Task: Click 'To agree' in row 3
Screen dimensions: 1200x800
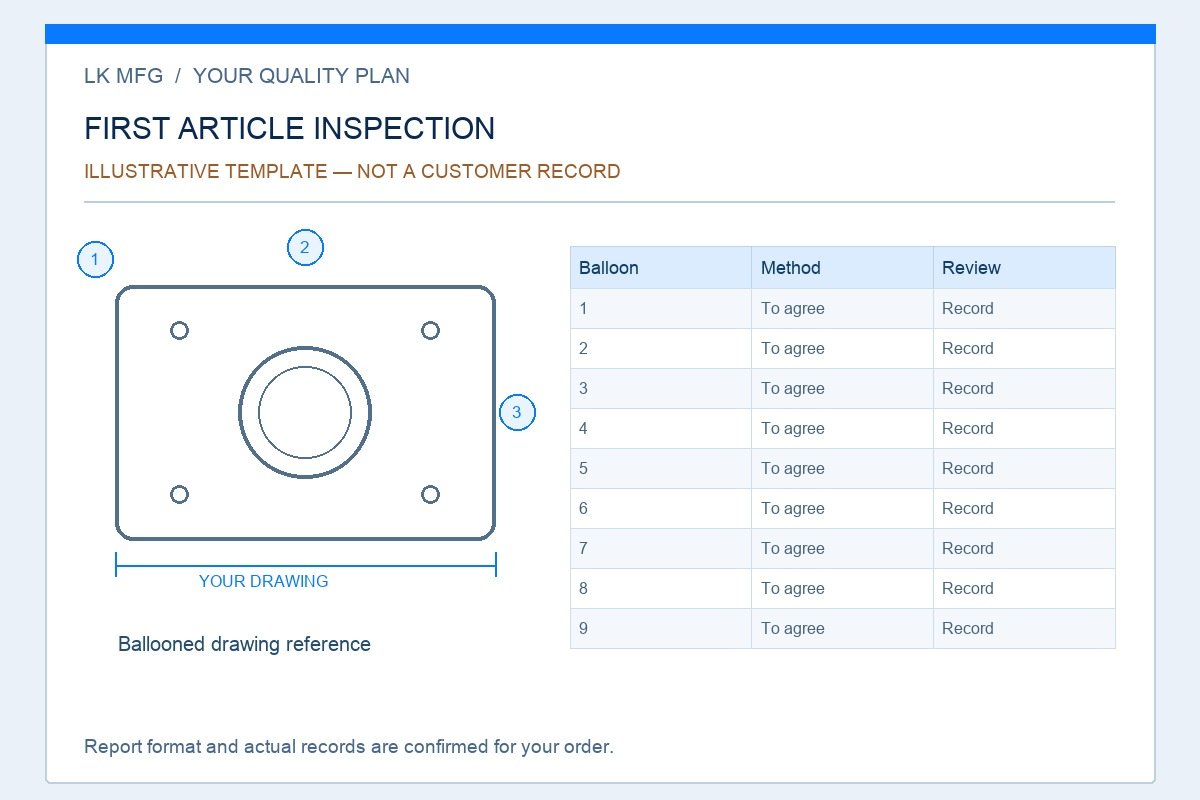Action: (x=793, y=389)
